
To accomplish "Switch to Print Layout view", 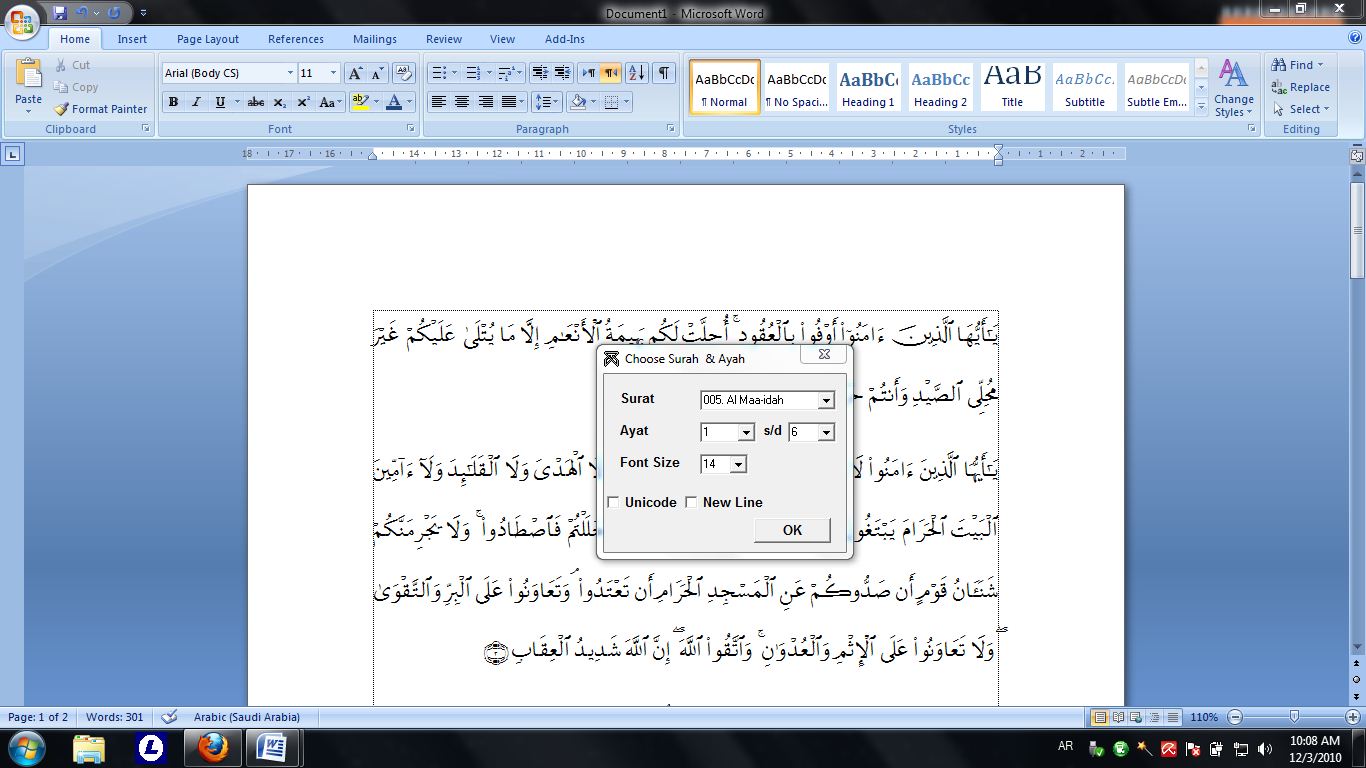I will pyautogui.click(x=1100, y=717).
